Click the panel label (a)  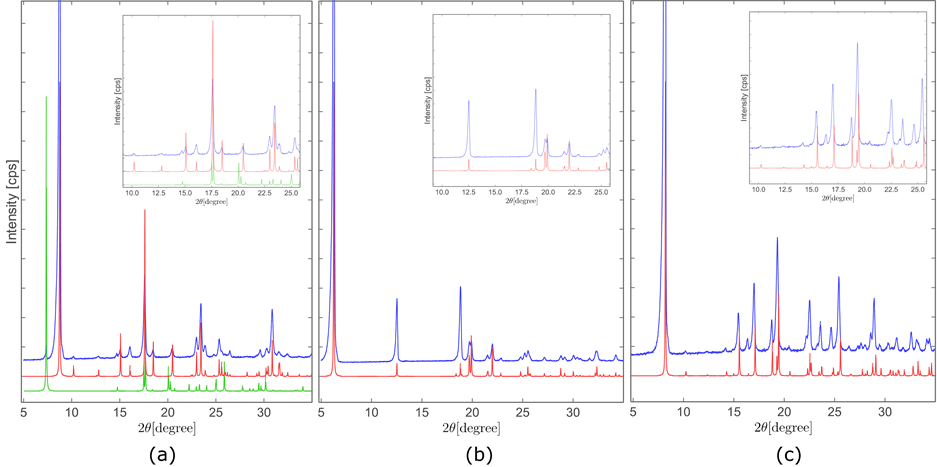point(161,456)
